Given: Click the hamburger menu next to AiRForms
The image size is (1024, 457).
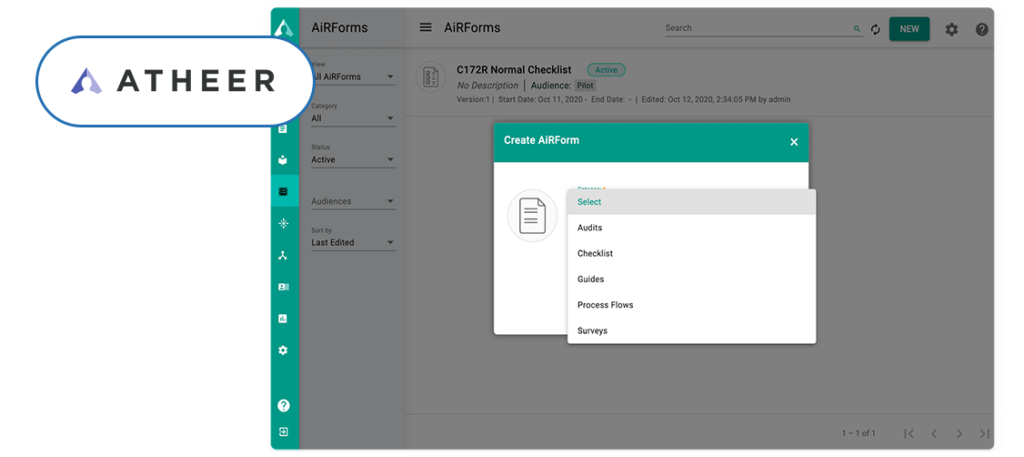Looking at the screenshot, I should coord(426,28).
